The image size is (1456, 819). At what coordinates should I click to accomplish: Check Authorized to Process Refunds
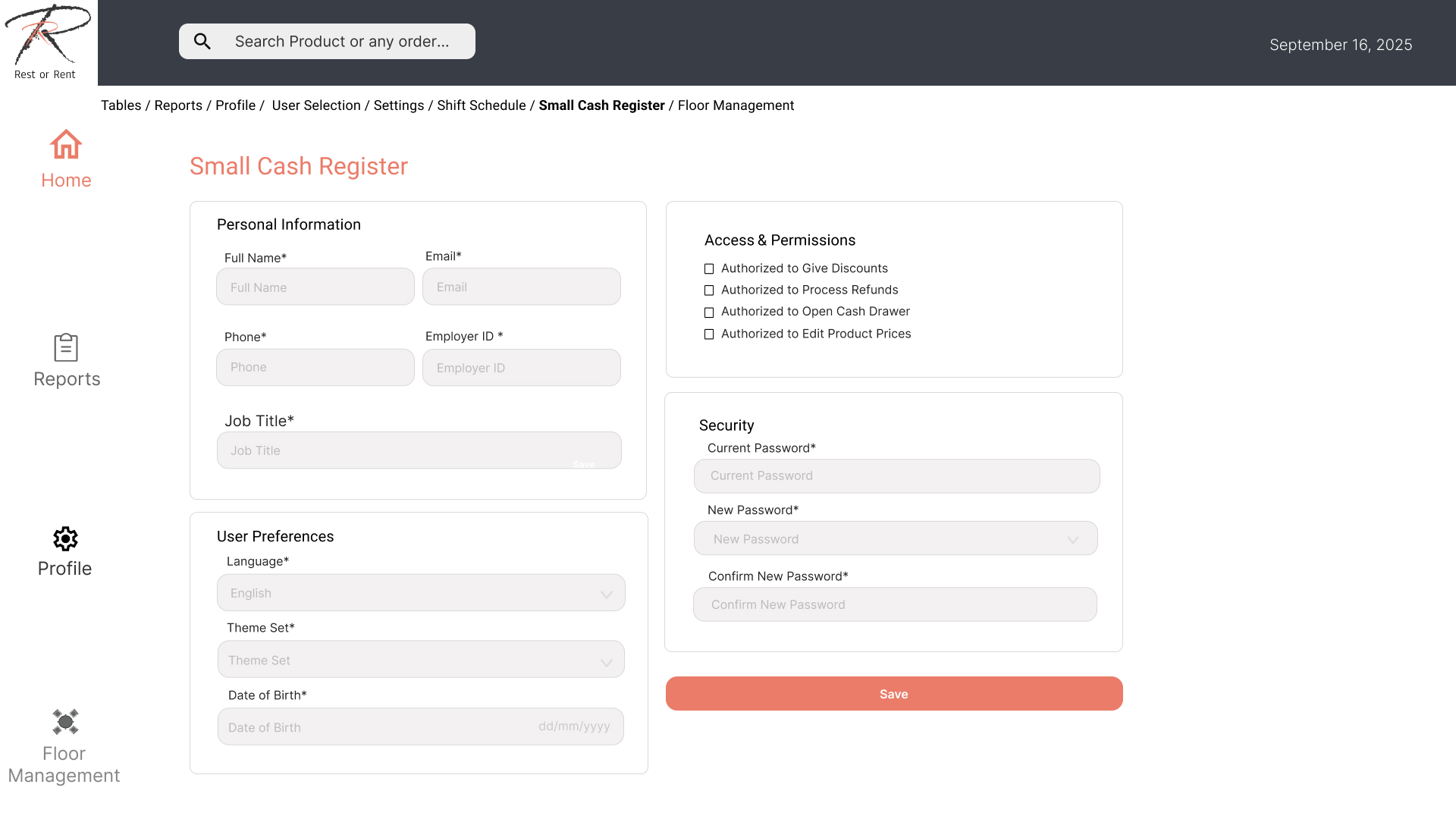(709, 290)
